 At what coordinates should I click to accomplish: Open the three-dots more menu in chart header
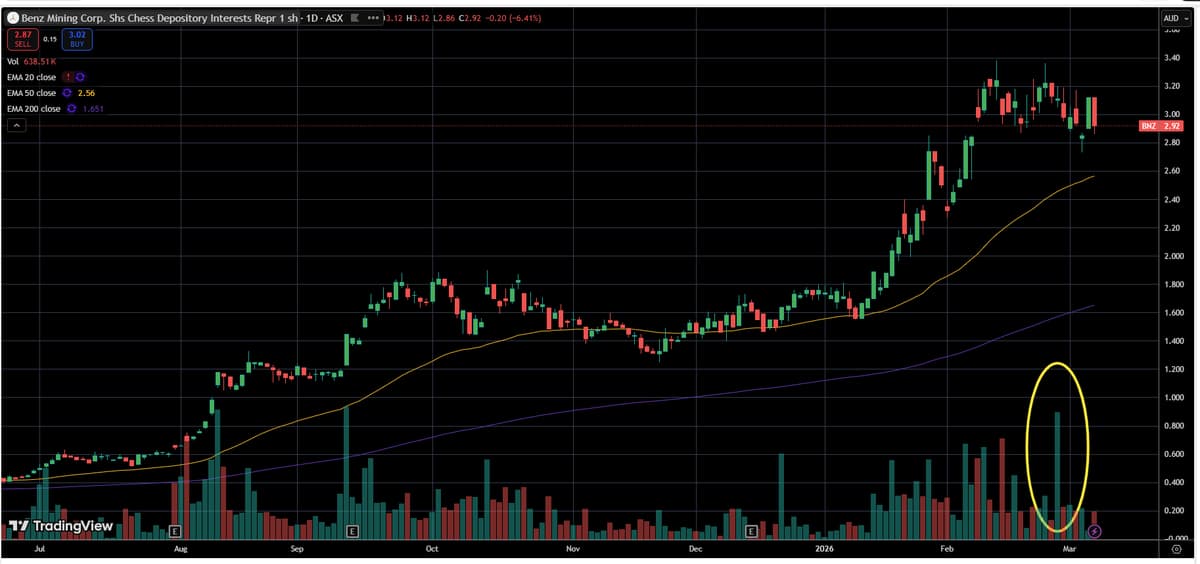pyautogui.click(x=374, y=18)
